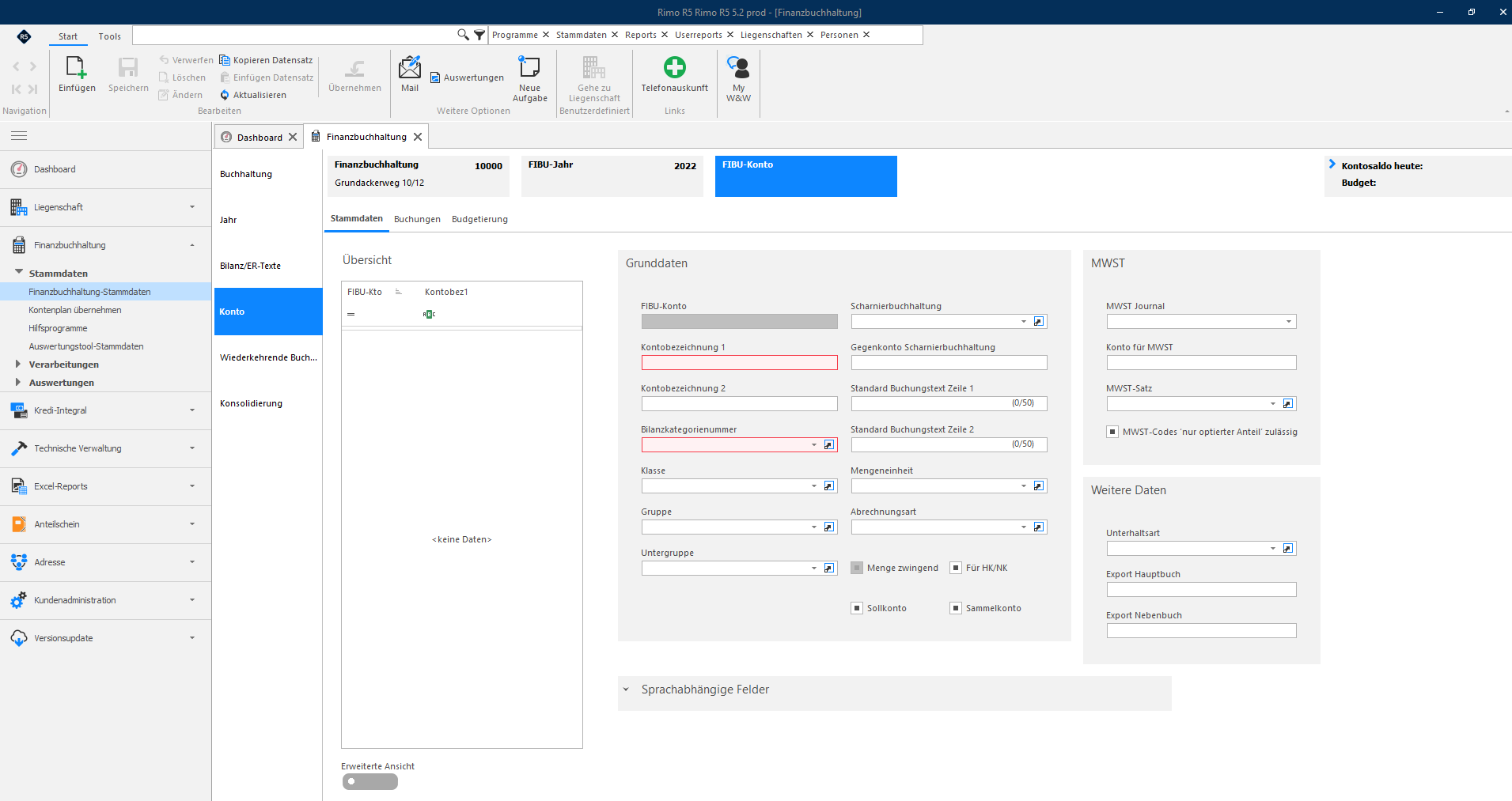
Task: Open the MWST Journal dropdown
Action: 1289,322
